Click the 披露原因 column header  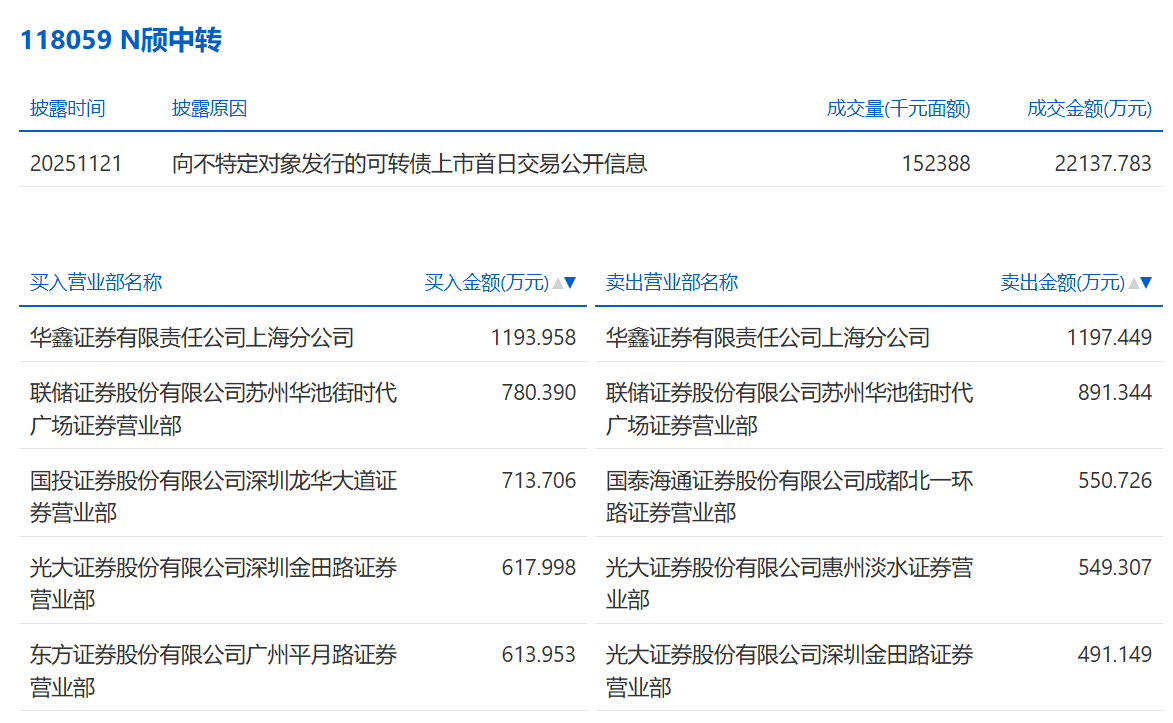coord(209,109)
